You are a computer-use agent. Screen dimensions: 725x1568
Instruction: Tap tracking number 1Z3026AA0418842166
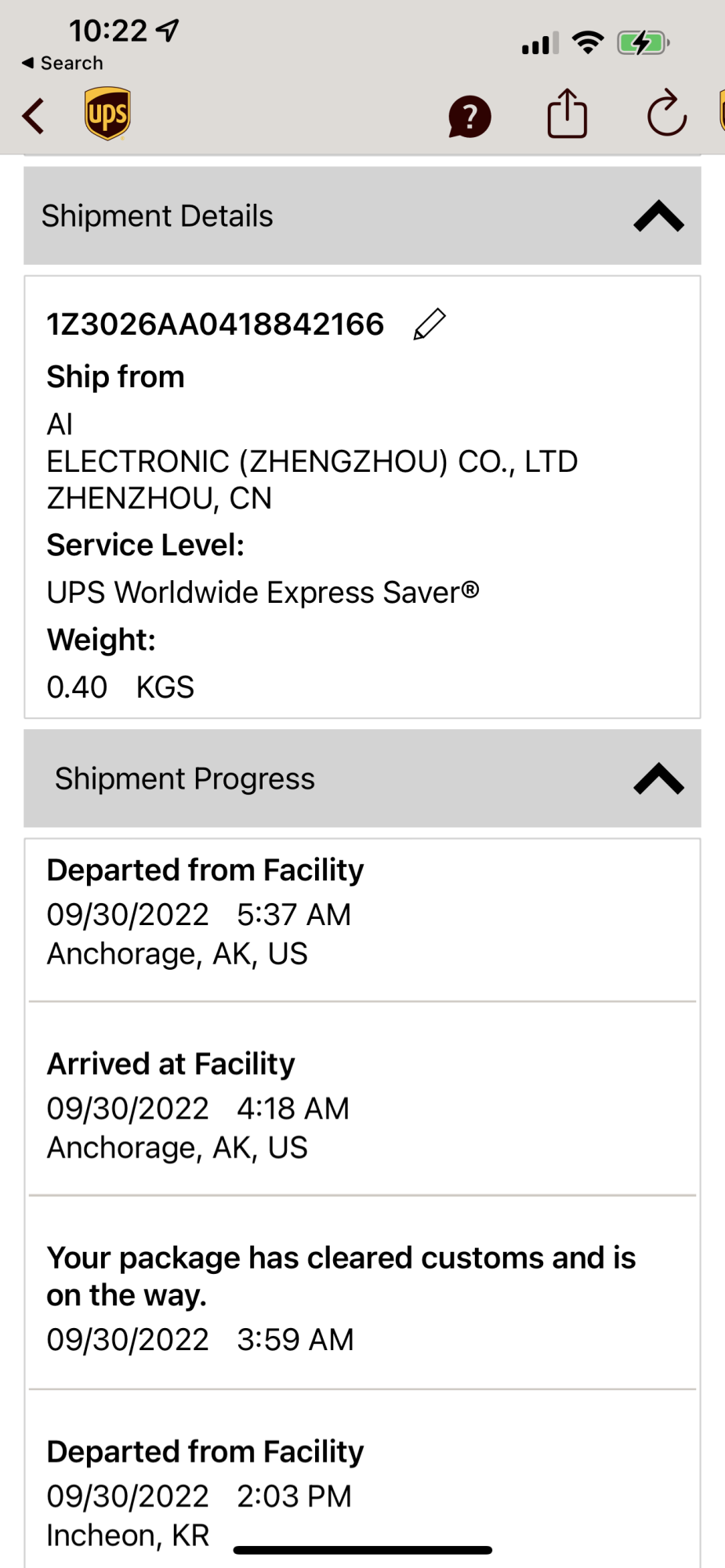coord(216,325)
